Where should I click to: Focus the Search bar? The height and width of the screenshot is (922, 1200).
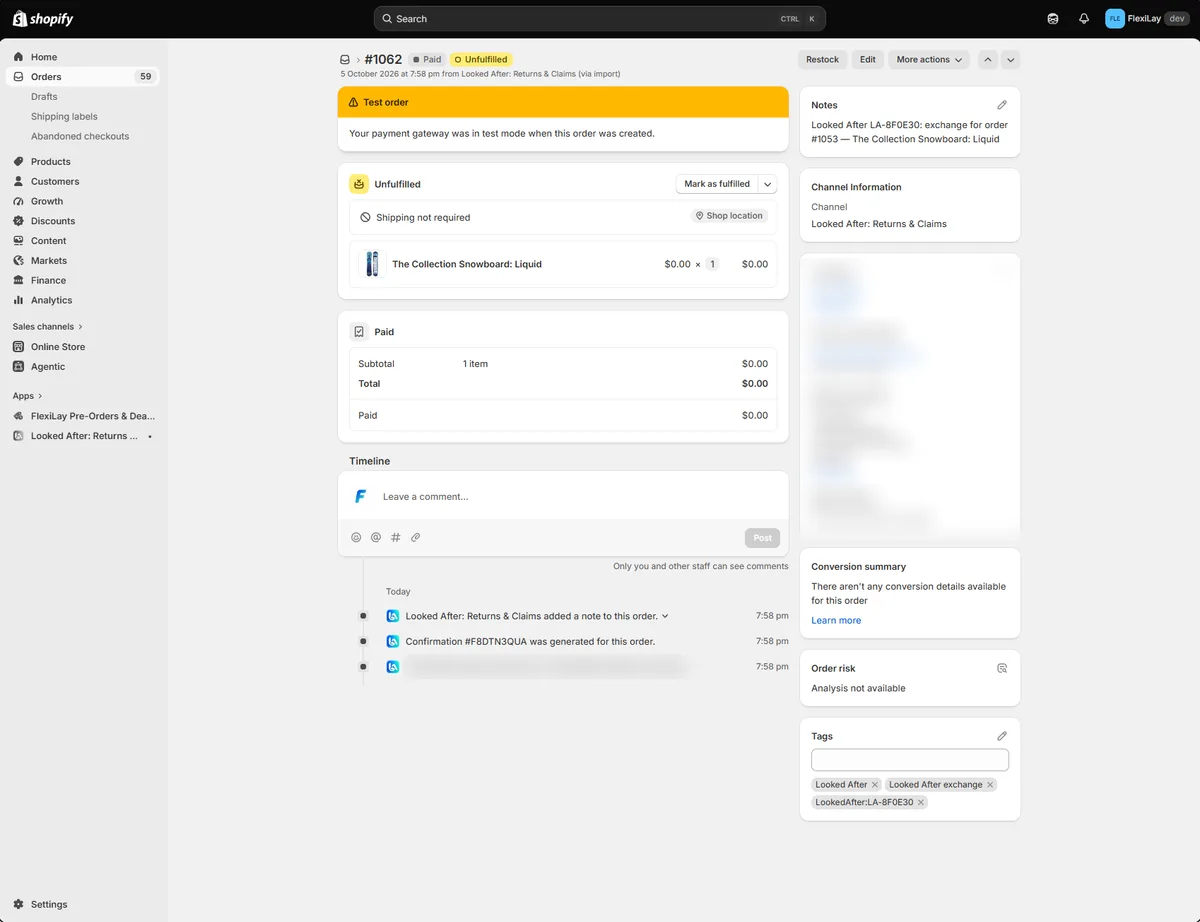coord(600,19)
